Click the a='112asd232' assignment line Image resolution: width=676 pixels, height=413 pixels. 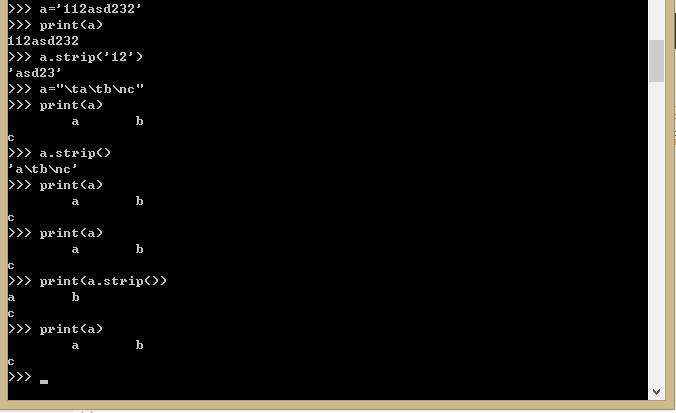75,9
